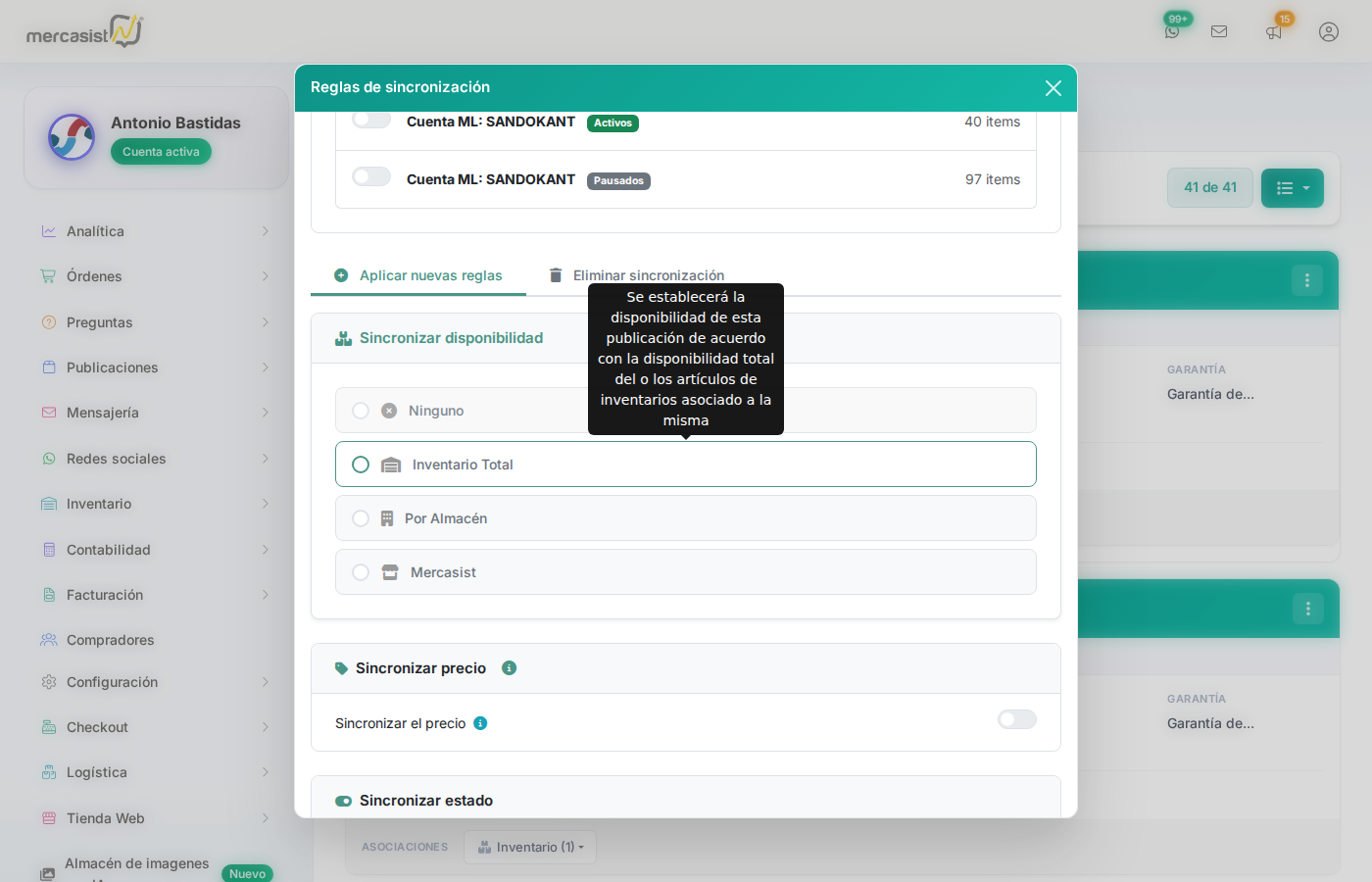Click the list view button icon
Image resolution: width=1372 pixels, height=882 pixels.
tap(1292, 188)
